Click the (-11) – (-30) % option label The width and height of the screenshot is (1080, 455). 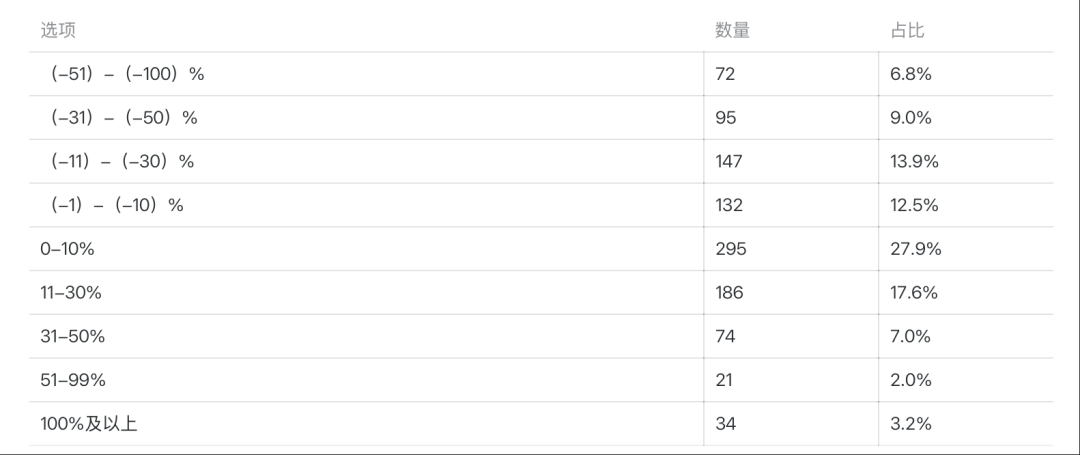(x=121, y=161)
